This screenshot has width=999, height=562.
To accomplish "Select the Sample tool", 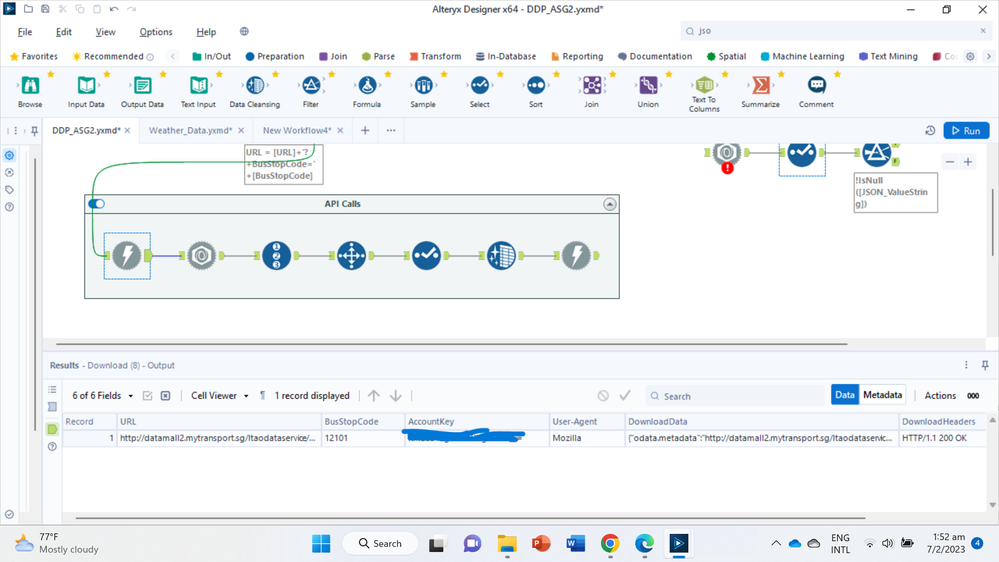I will (423, 85).
